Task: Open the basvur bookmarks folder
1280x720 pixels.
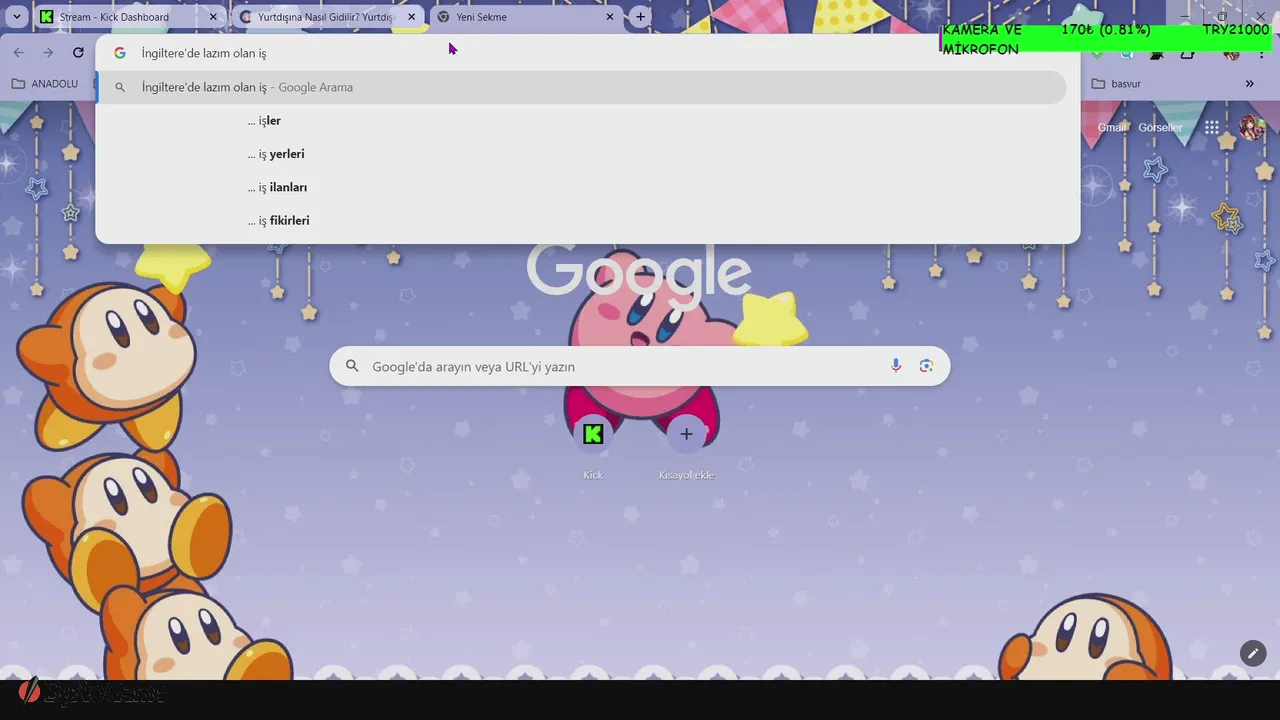Action: [x=1116, y=84]
